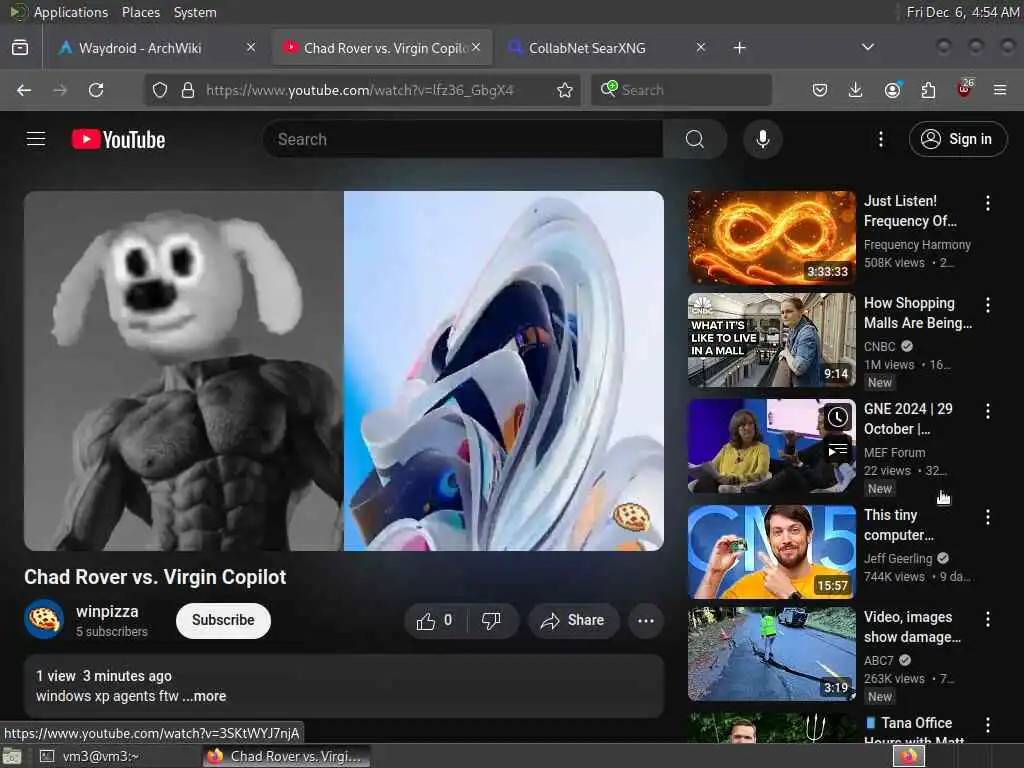Go back with browser back arrow
This screenshot has height=768, width=1024.
tap(24, 90)
